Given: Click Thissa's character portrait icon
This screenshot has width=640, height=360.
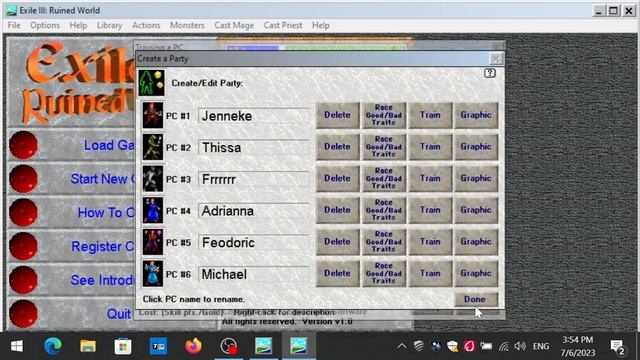Looking at the screenshot, I should tap(153, 147).
